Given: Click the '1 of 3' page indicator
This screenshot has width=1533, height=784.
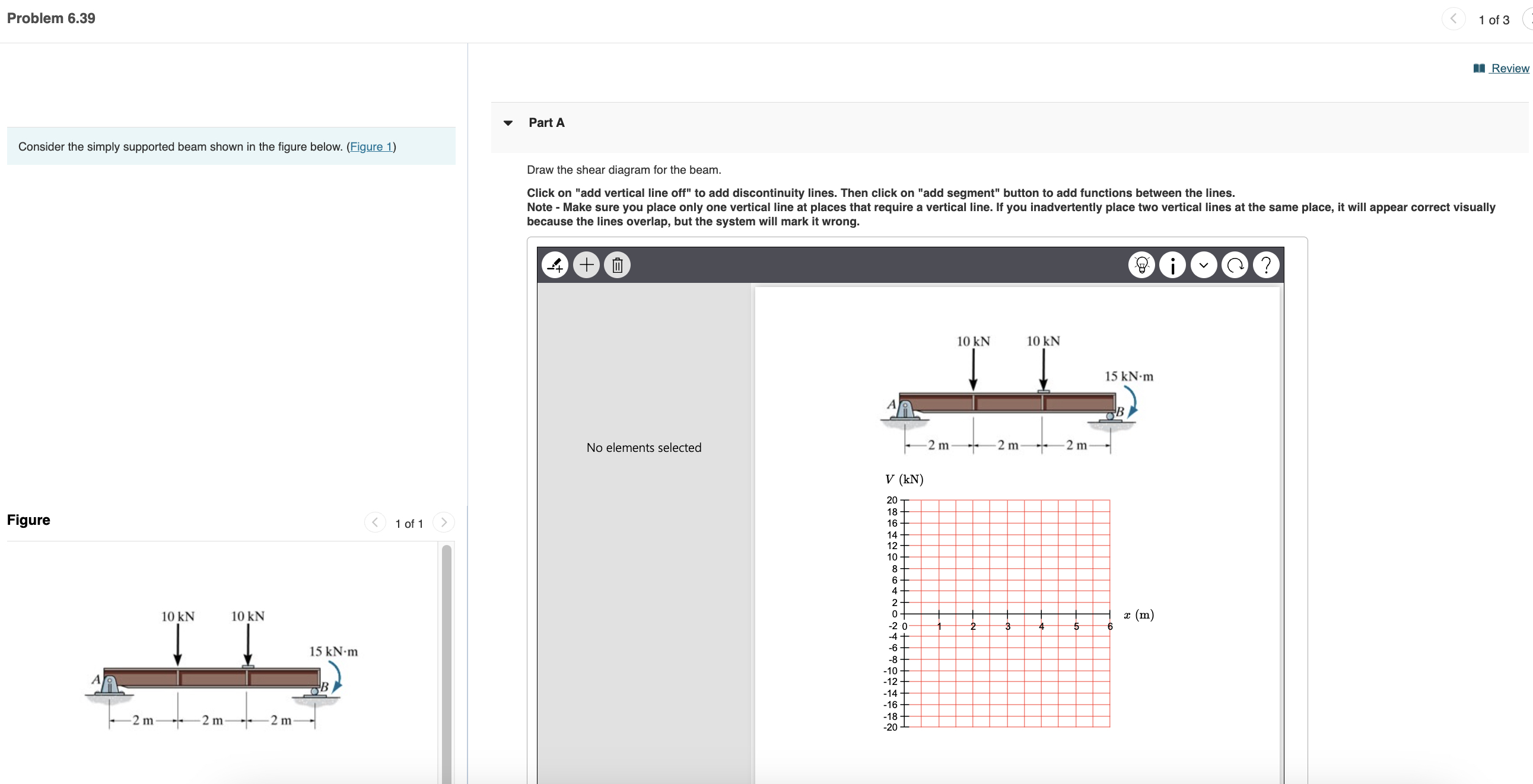Looking at the screenshot, I should tap(1494, 20).
